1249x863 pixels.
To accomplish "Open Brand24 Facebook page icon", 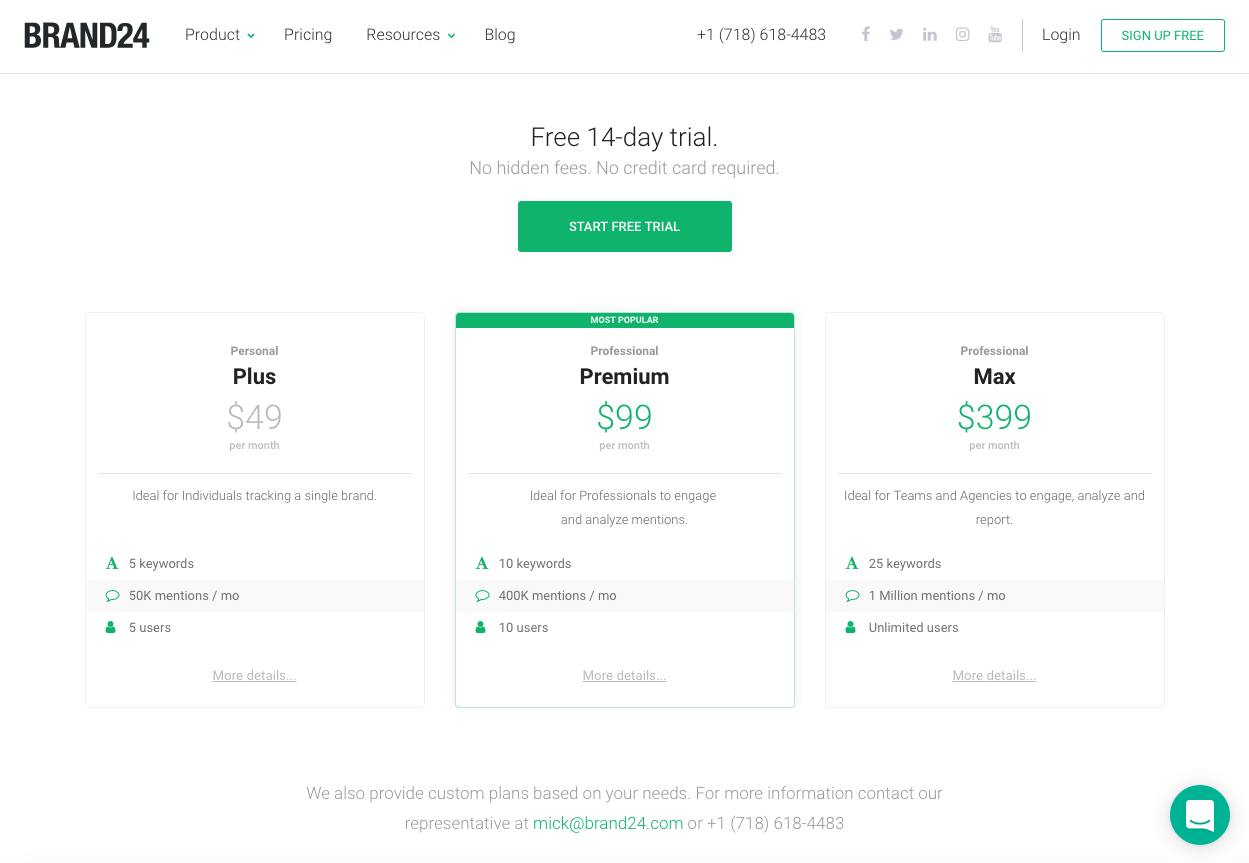I will pyautogui.click(x=866, y=35).
